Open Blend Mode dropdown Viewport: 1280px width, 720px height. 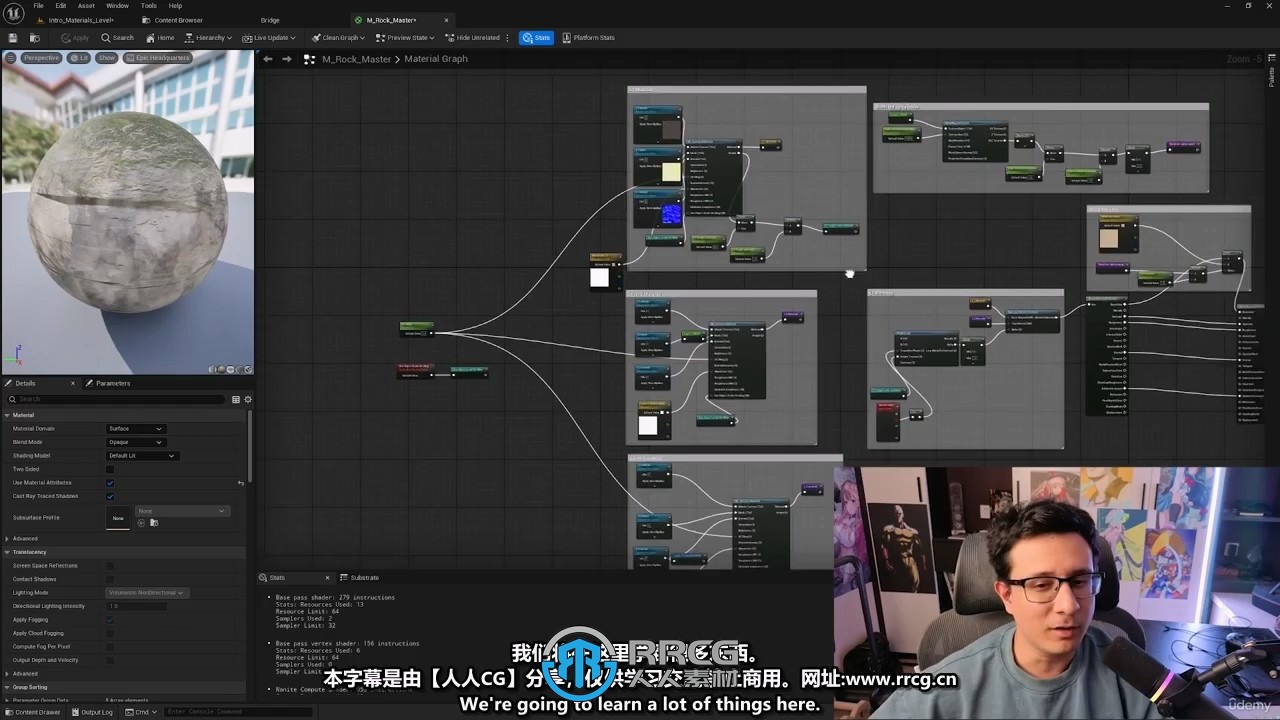tap(135, 442)
